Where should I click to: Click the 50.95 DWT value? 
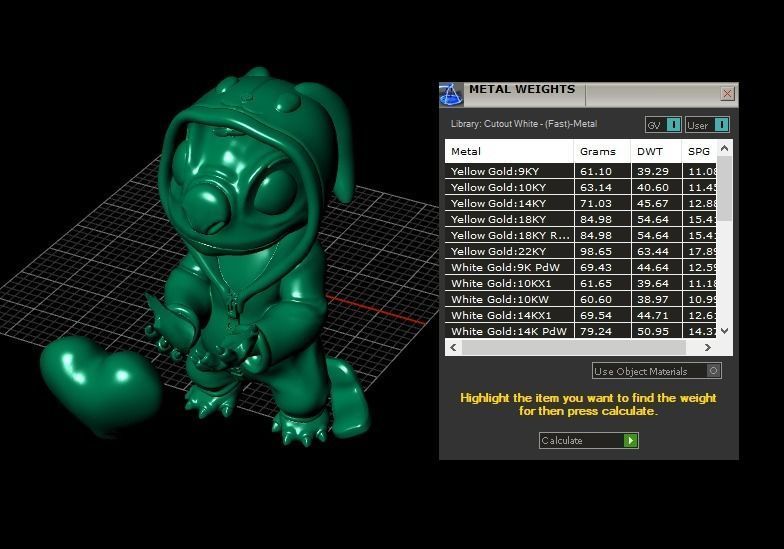[x=653, y=332]
